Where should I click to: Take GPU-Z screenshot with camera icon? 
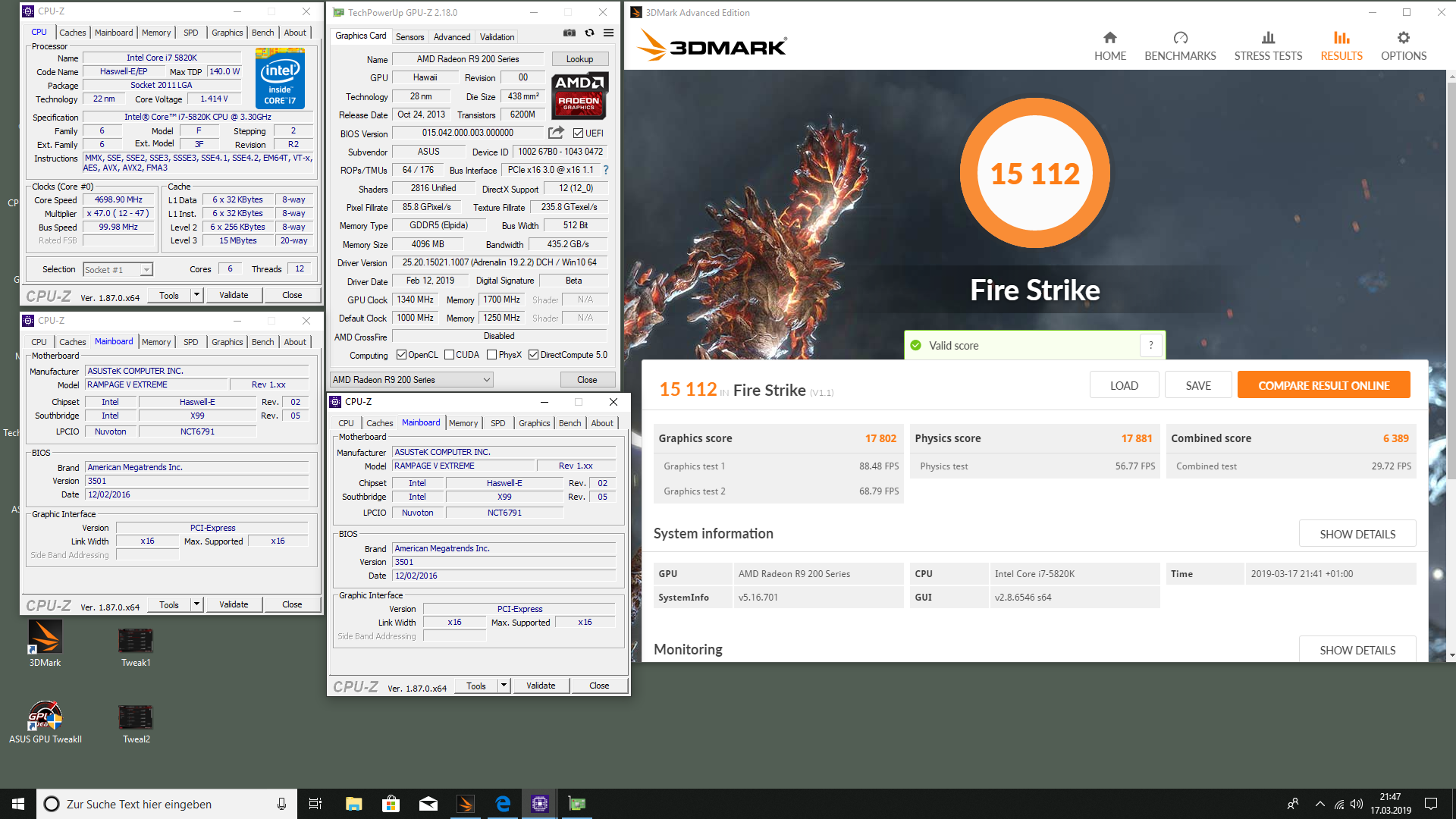[x=570, y=33]
